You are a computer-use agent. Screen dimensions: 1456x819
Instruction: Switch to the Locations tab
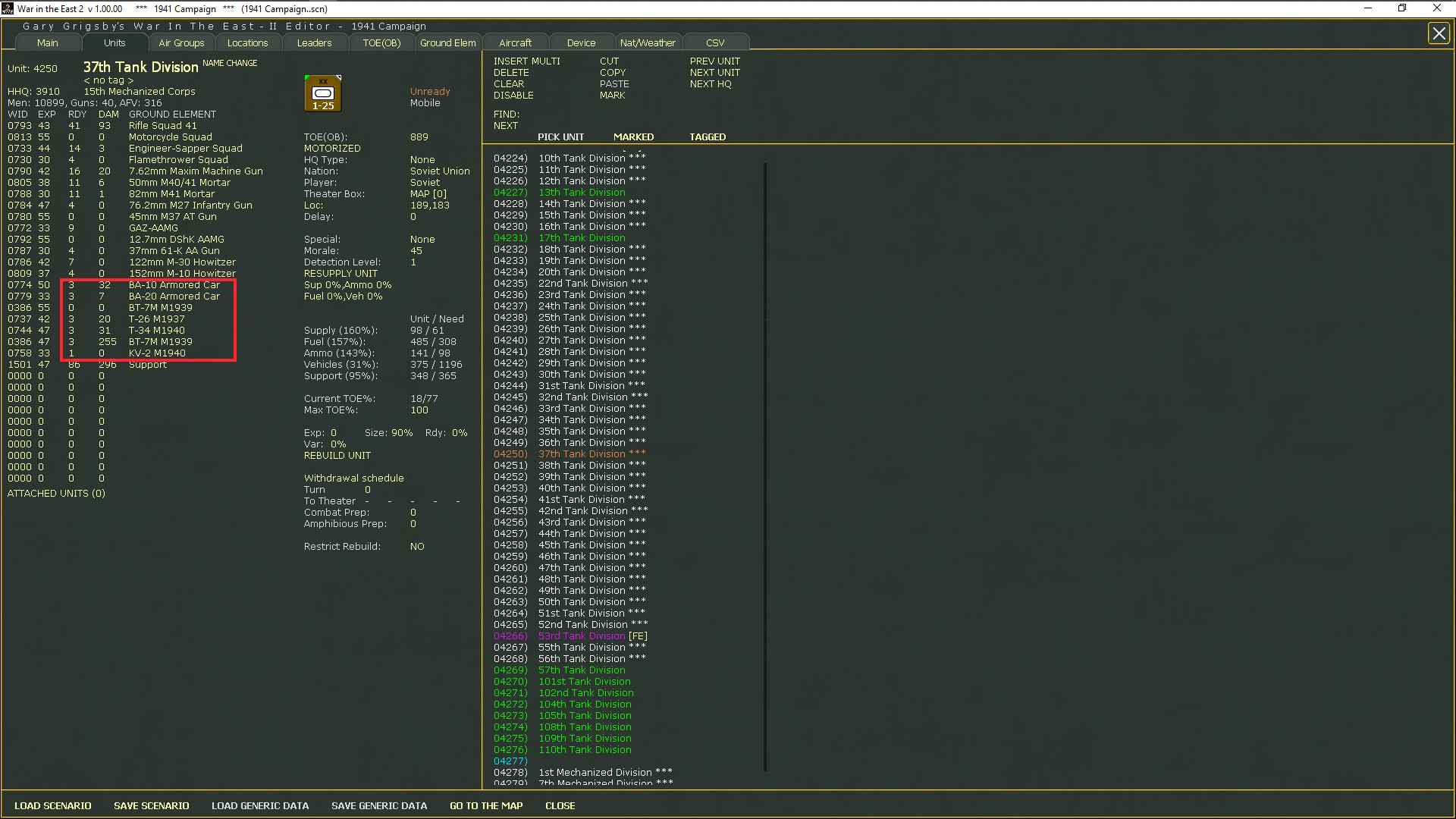click(247, 43)
